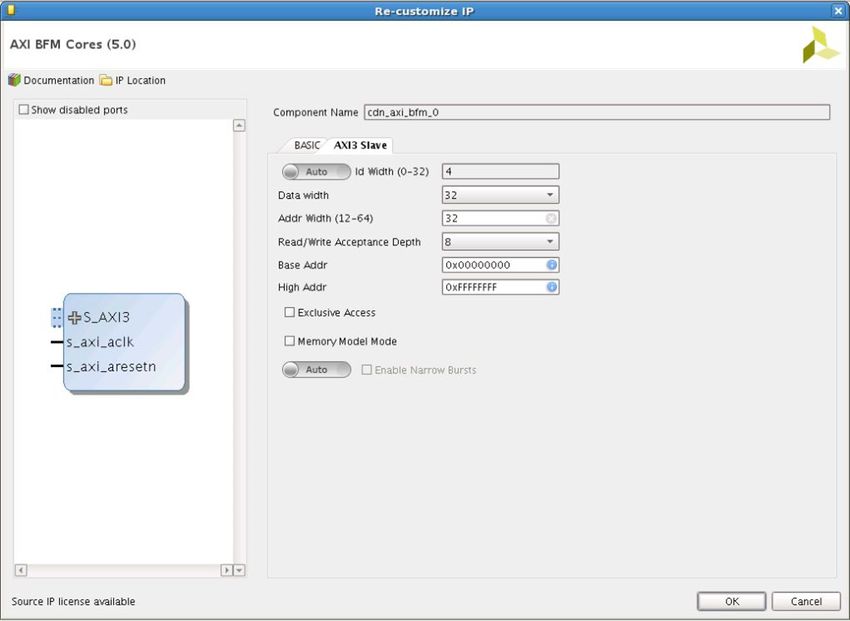This screenshot has height=621, width=850.
Task: Click the Base Addr info icon
Action: coord(551,265)
